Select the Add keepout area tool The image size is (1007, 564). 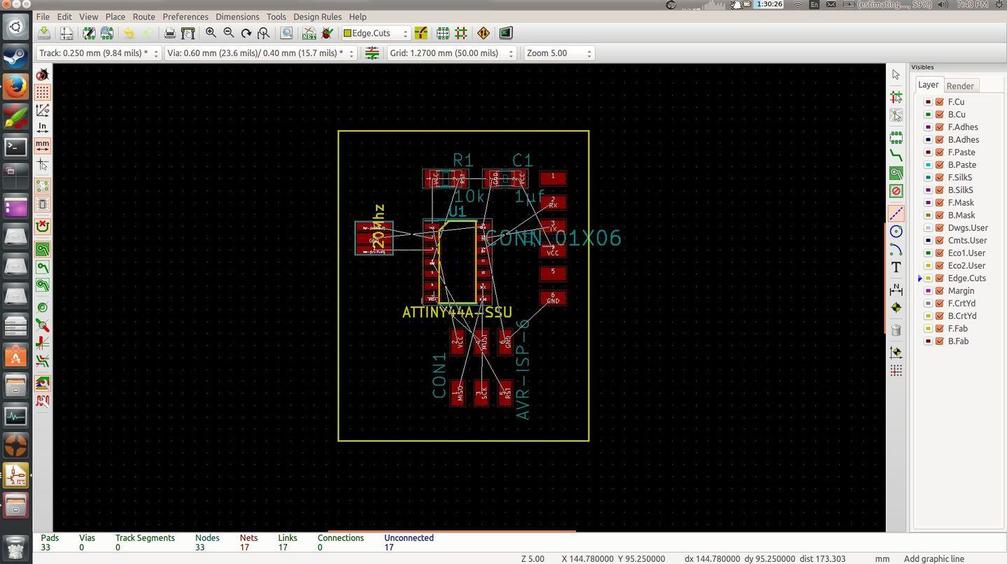897,191
